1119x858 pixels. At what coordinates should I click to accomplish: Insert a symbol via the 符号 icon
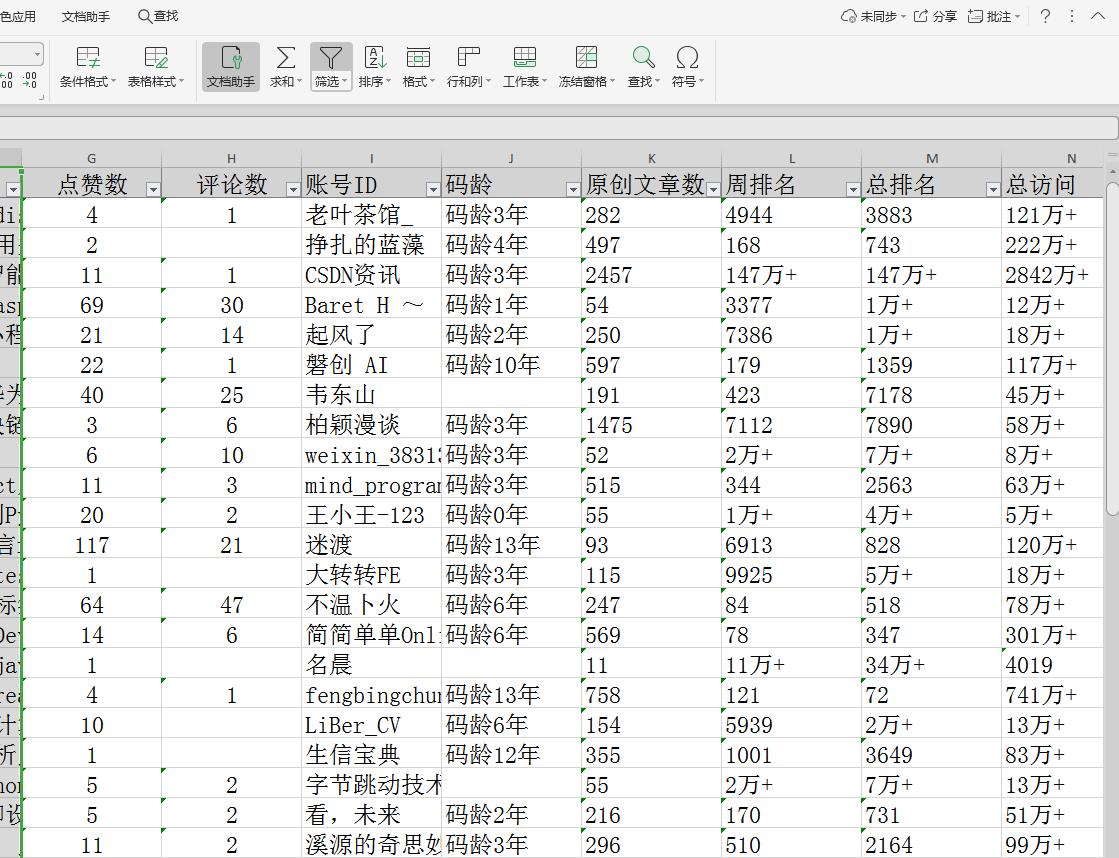pos(688,65)
